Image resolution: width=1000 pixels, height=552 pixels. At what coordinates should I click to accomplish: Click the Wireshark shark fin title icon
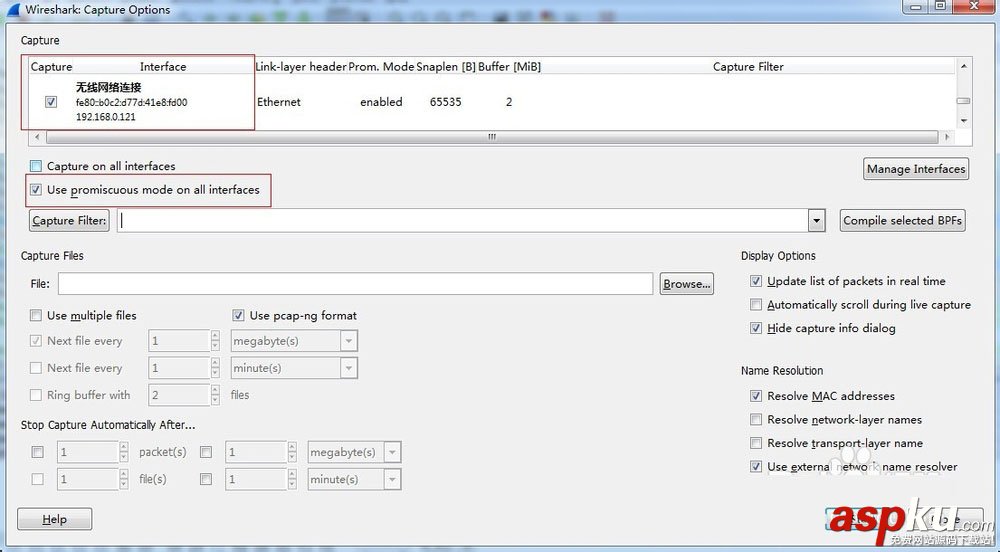13,9
